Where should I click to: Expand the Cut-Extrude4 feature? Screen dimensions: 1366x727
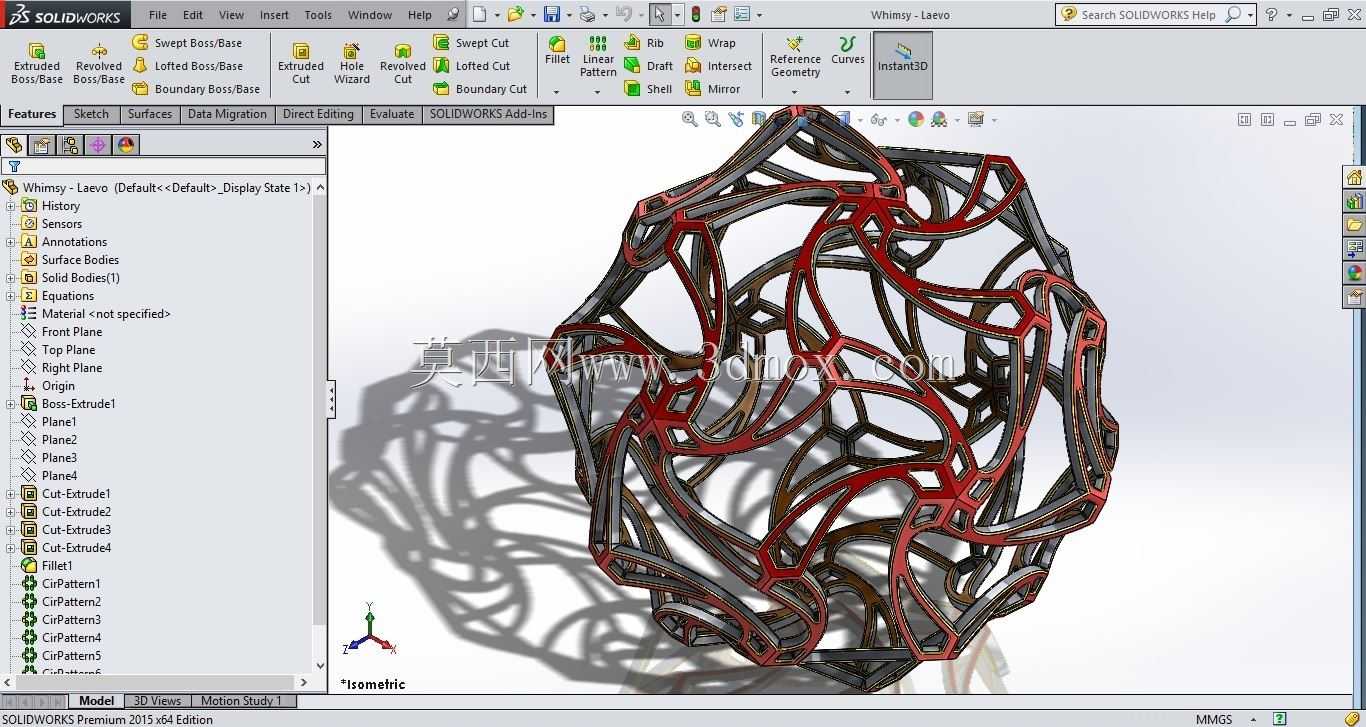(x=11, y=548)
